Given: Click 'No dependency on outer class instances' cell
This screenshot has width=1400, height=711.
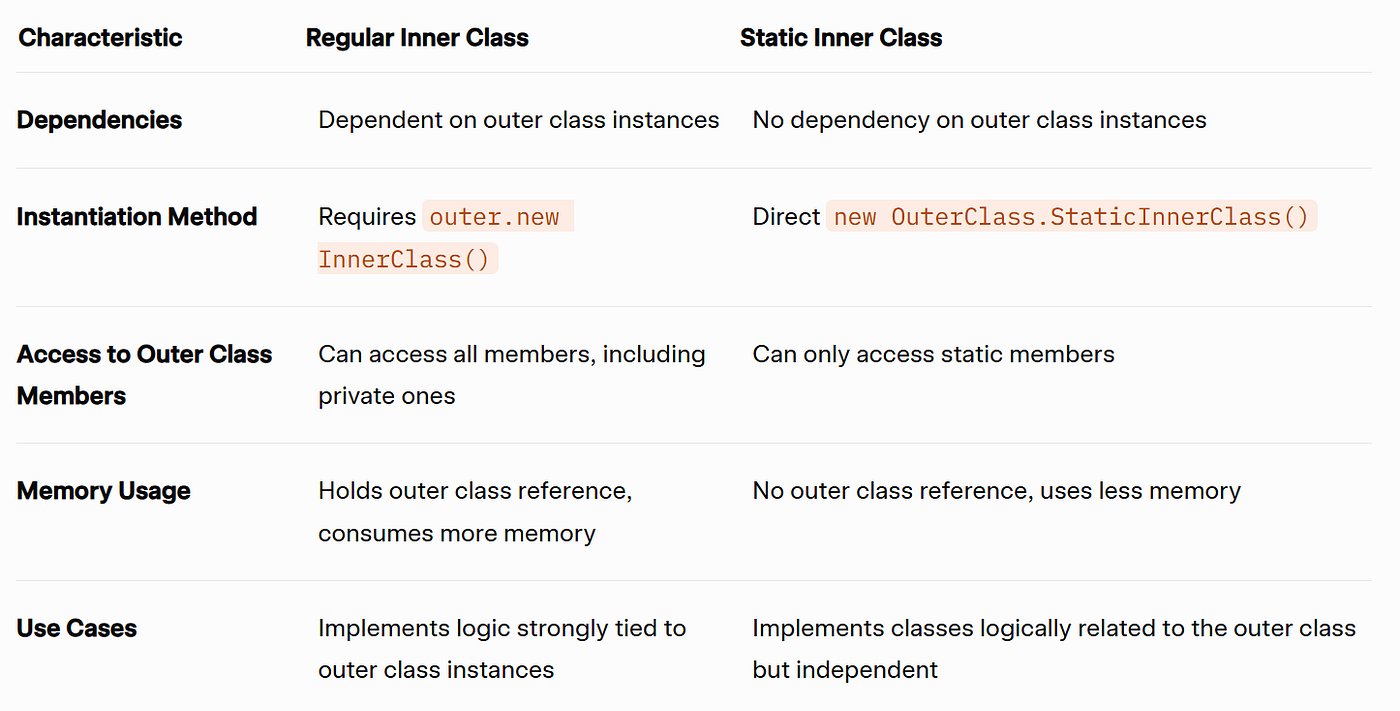Looking at the screenshot, I should pos(979,120).
